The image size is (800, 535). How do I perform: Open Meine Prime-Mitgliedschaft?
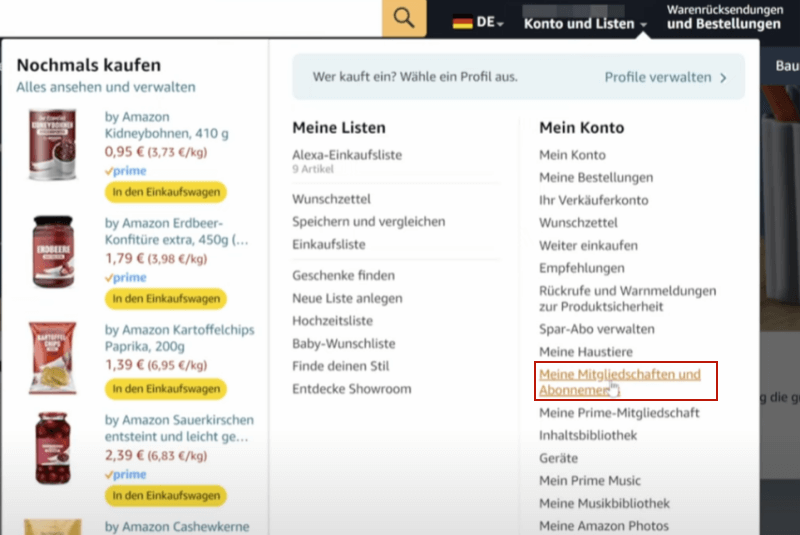pyautogui.click(x=619, y=413)
